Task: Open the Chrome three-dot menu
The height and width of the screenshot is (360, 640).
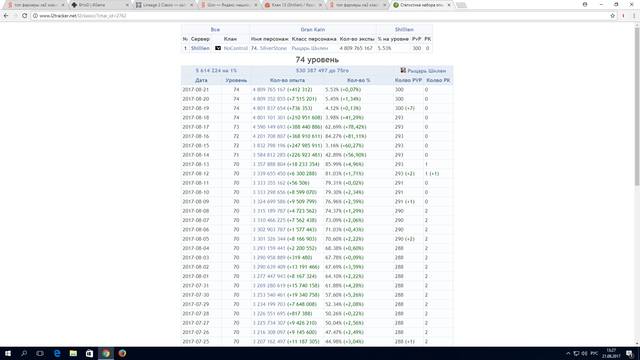Action: tap(634, 16)
